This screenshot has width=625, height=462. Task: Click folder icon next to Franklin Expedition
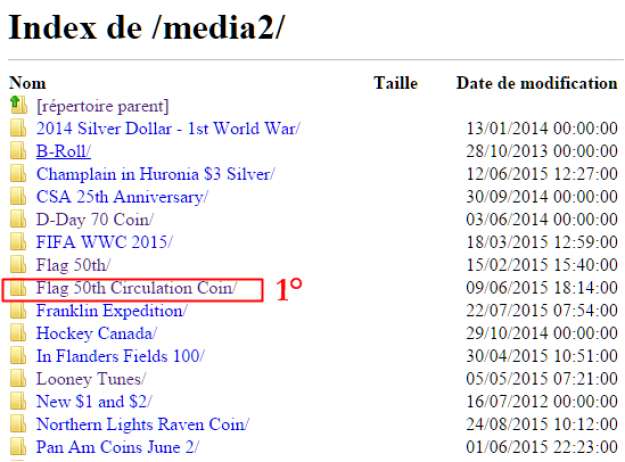(18, 311)
